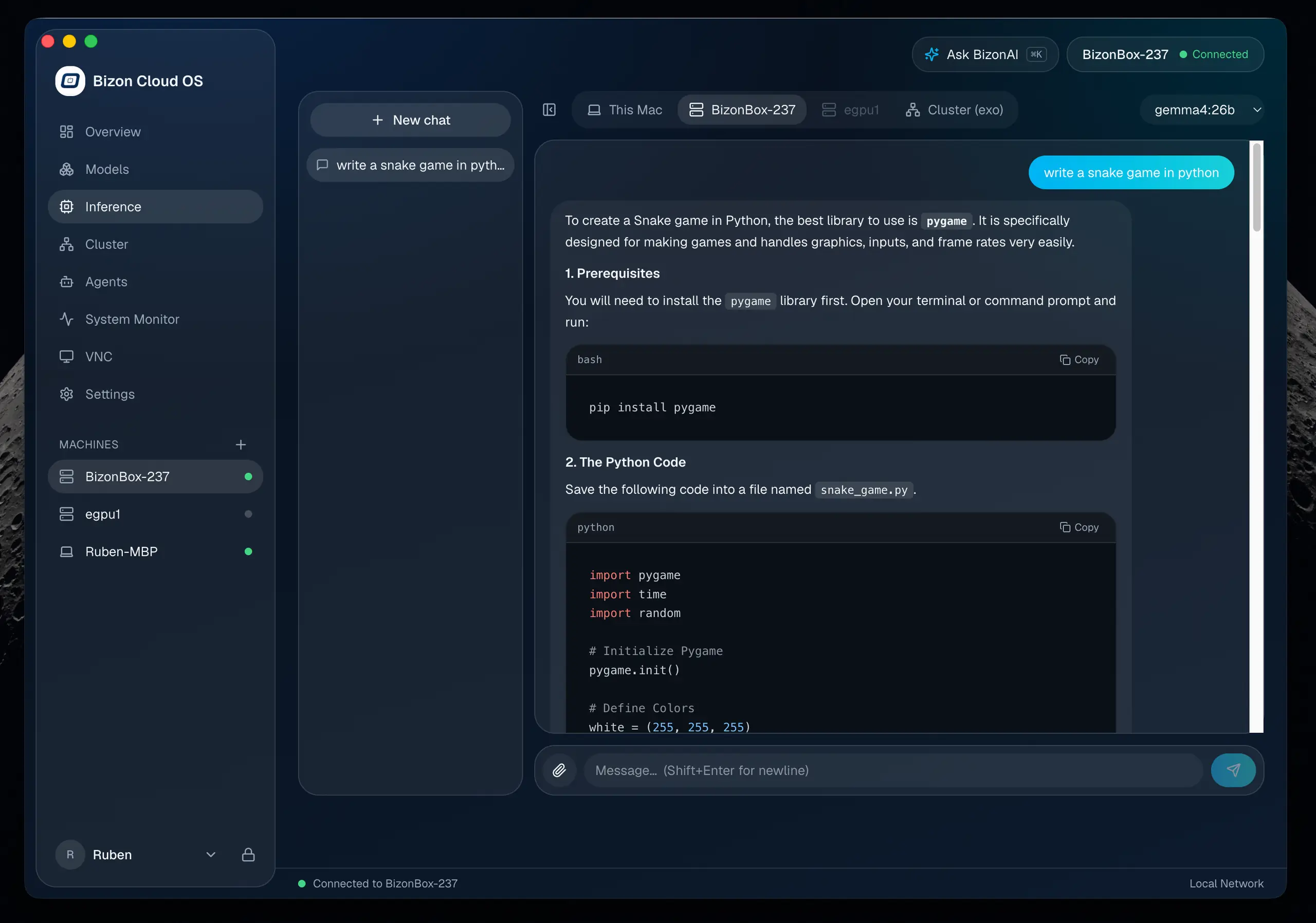Click the sparkle icon in Ask BizonAI
Viewport: 1316px width, 923px height.
coord(932,54)
